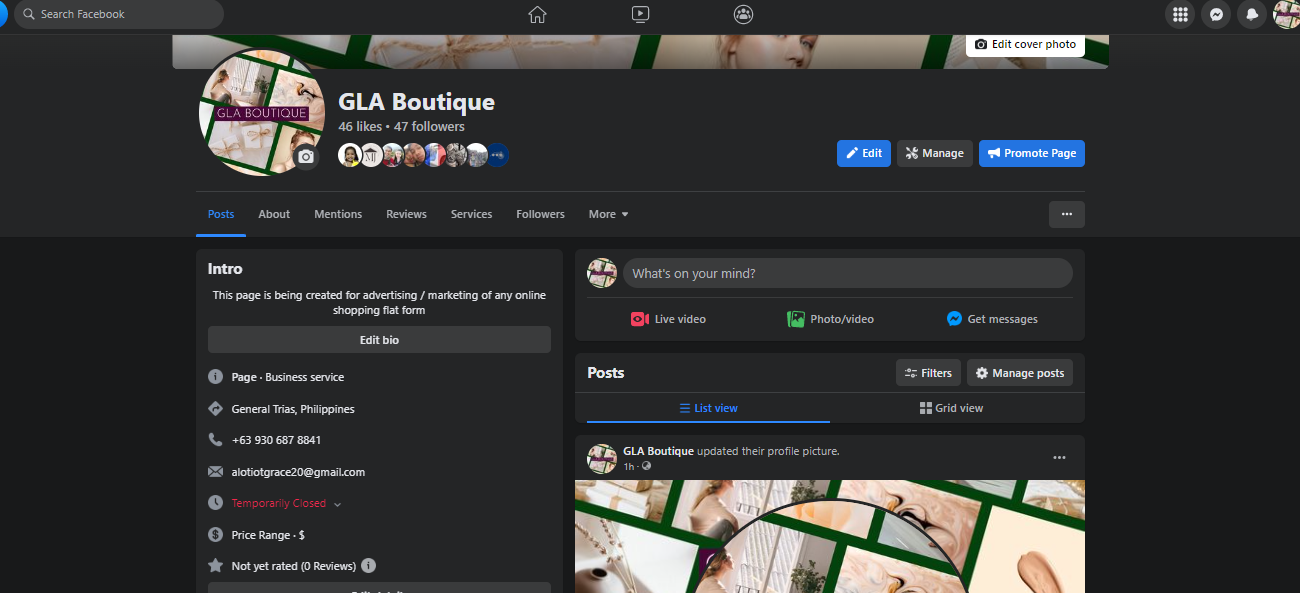
Task: Click the Live video option
Action: click(x=668, y=319)
